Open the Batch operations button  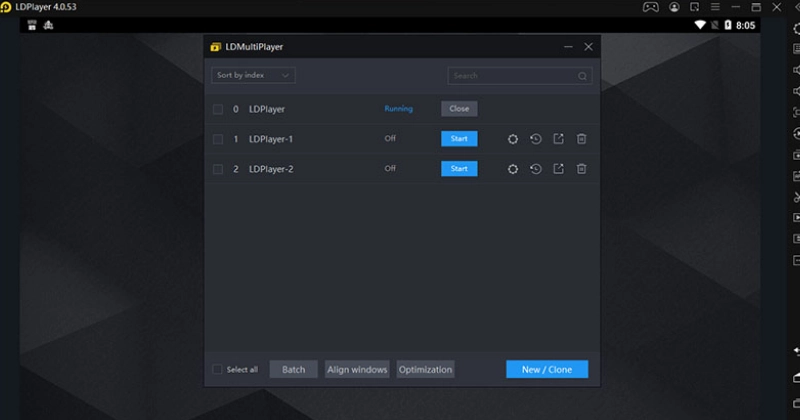click(x=293, y=369)
